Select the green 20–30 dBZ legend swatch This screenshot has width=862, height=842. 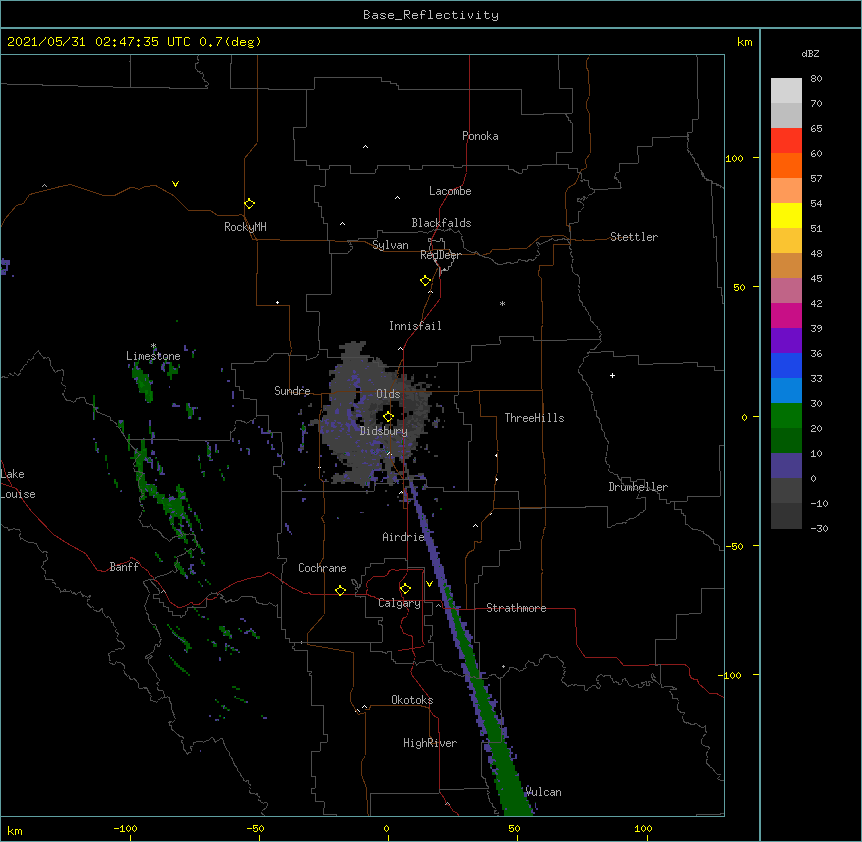click(x=786, y=416)
